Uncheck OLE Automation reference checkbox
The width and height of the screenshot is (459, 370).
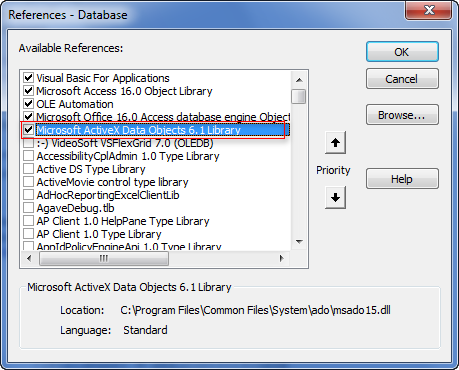click(x=28, y=104)
